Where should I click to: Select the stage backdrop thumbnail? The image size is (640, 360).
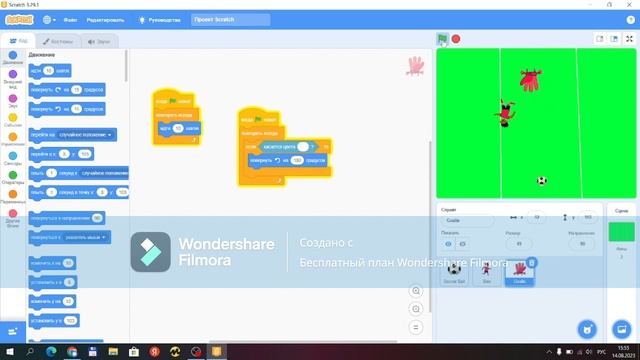pyautogui.click(x=622, y=232)
